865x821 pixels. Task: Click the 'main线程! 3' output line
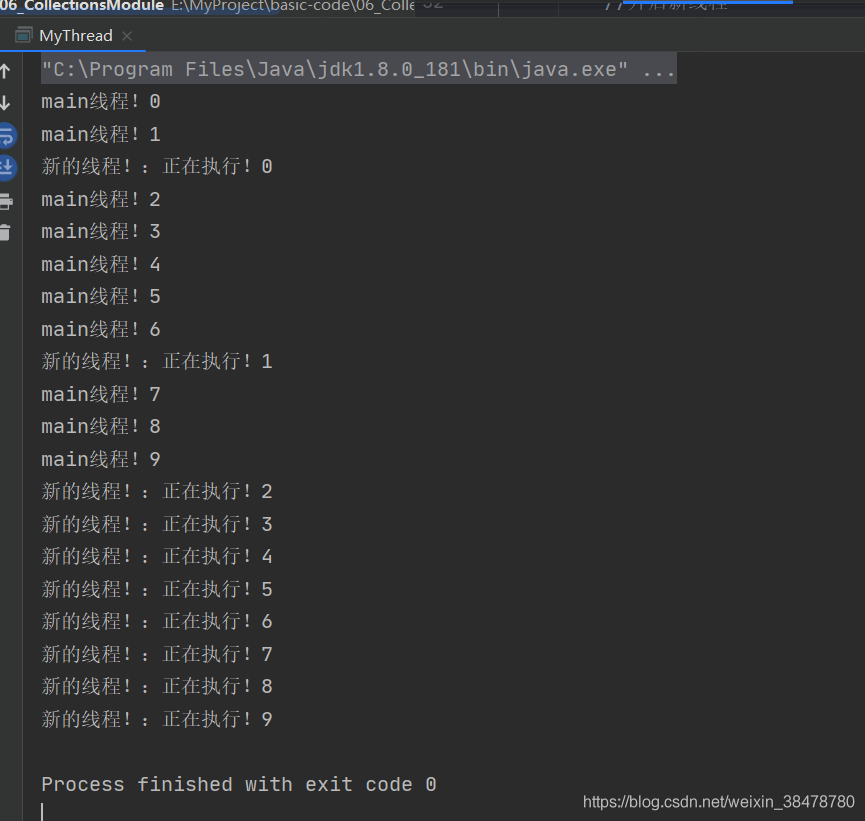[101, 231]
